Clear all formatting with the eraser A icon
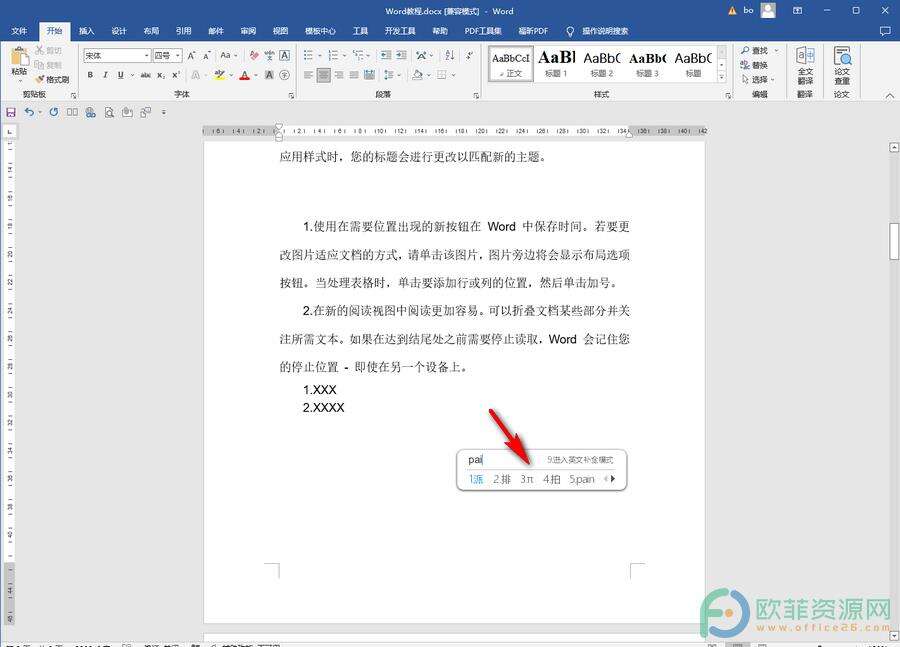The width and height of the screenshot is (900, 647). [x=254, y=56]
